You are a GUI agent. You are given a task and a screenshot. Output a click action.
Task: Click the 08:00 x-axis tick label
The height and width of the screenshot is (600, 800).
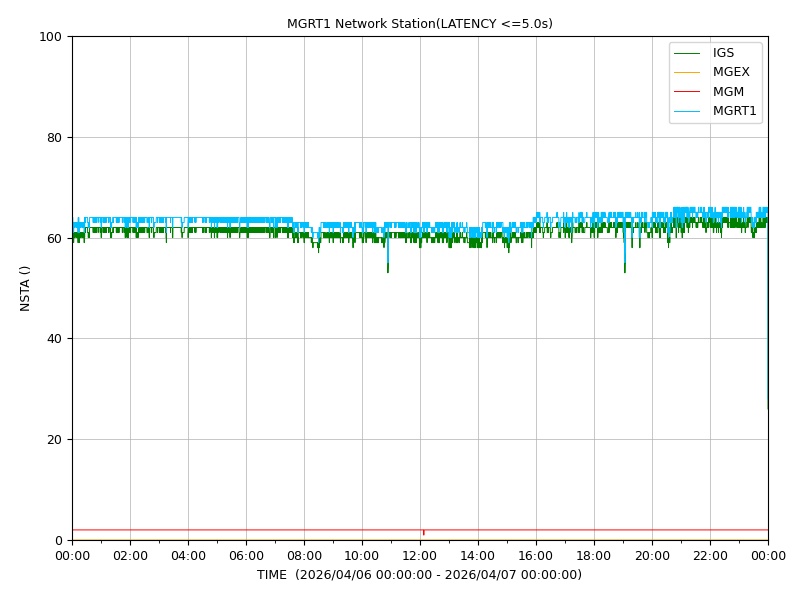[x=304, y=556]
